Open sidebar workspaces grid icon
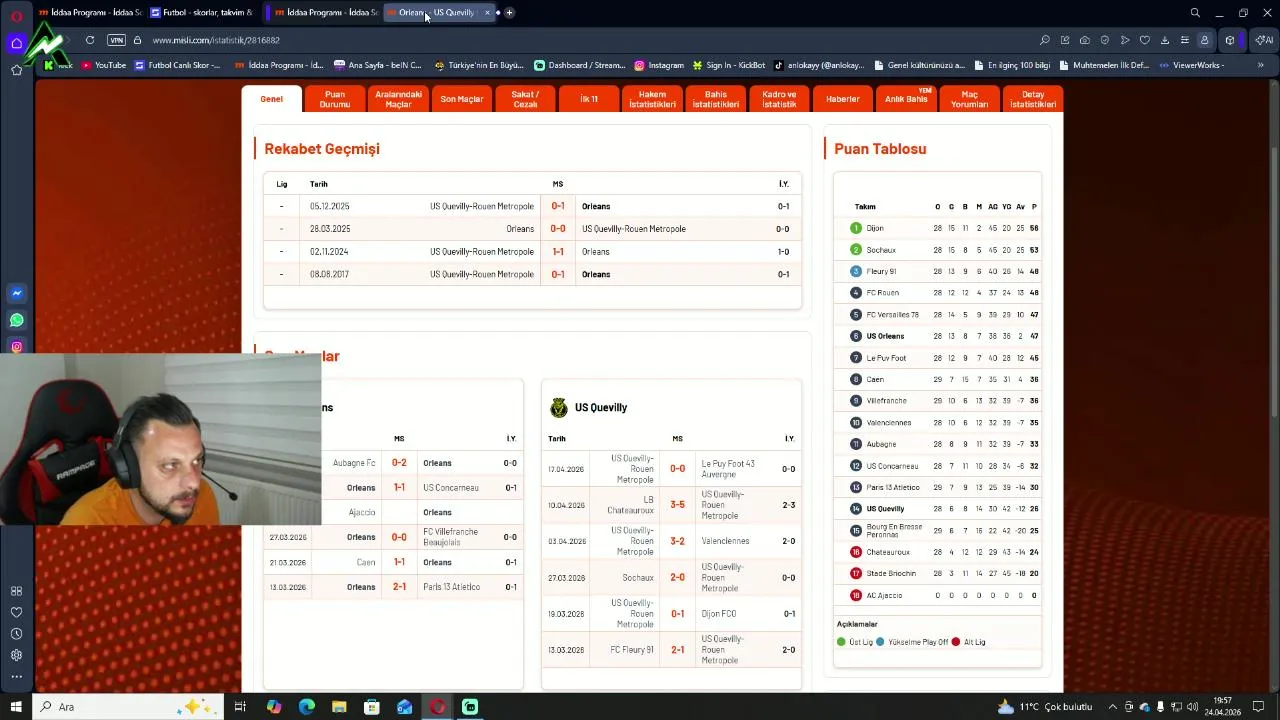The height and width of the screenshot is (720, 1280). click(16, 591)
